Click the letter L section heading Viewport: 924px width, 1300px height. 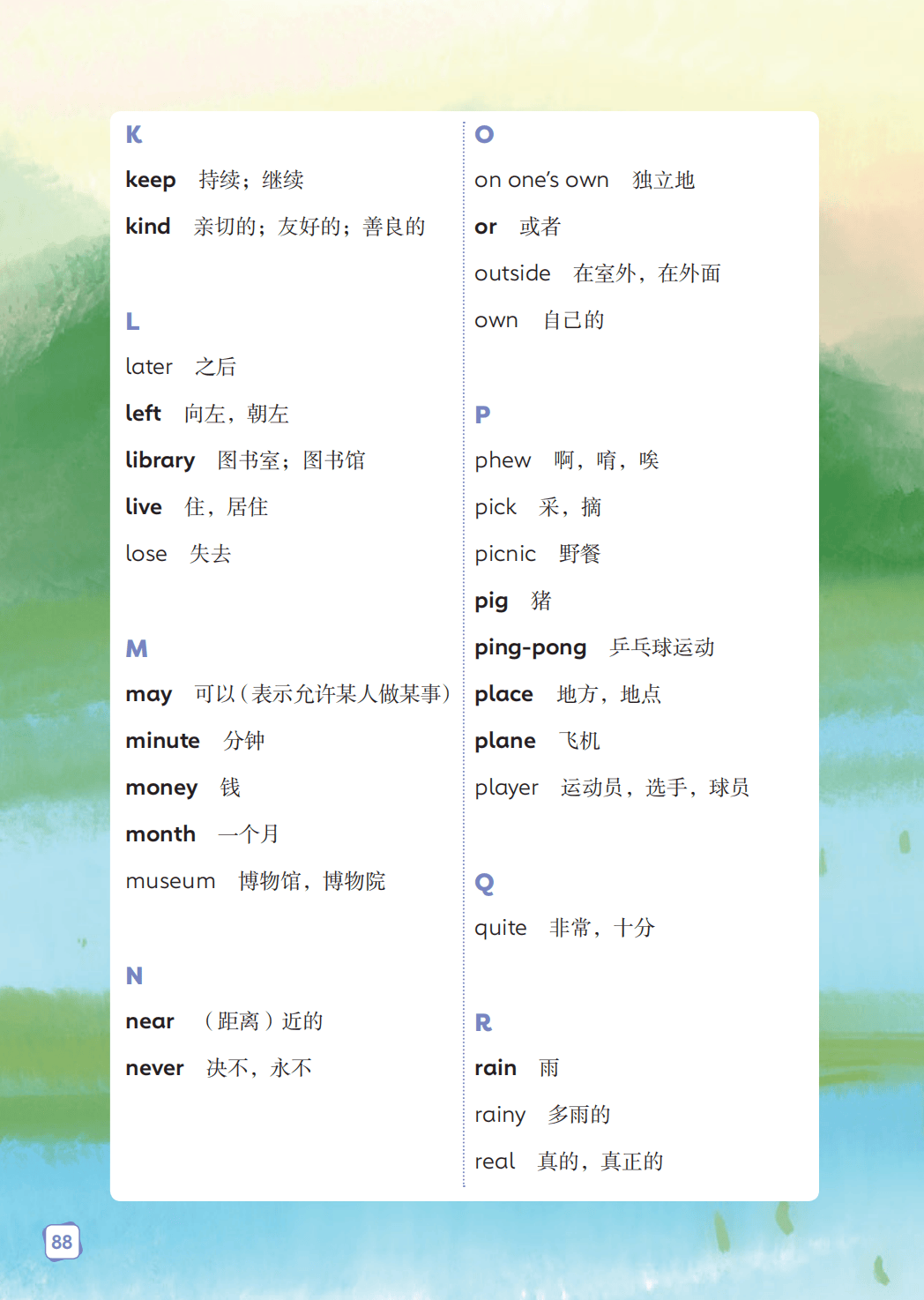[132, 322]
